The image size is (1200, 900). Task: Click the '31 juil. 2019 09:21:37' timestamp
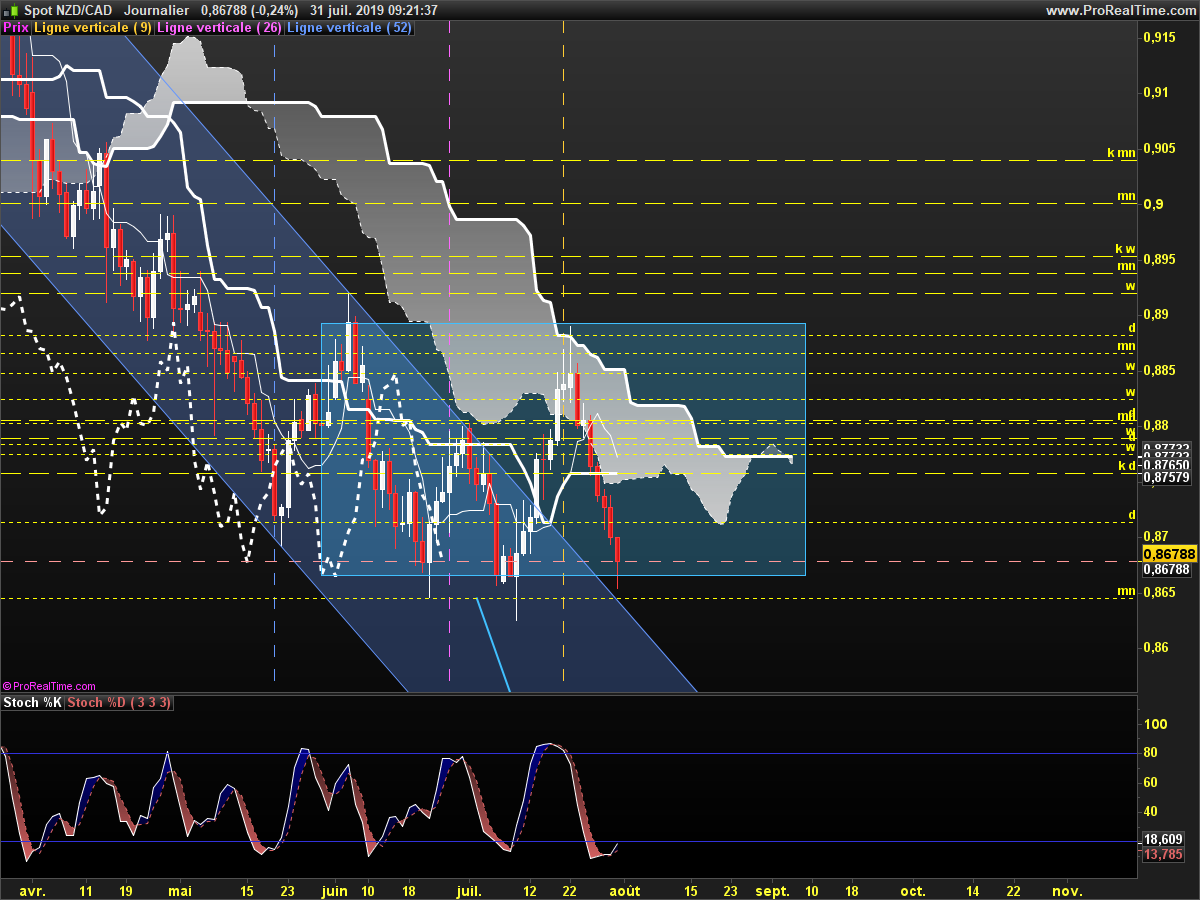coord(374,10)
